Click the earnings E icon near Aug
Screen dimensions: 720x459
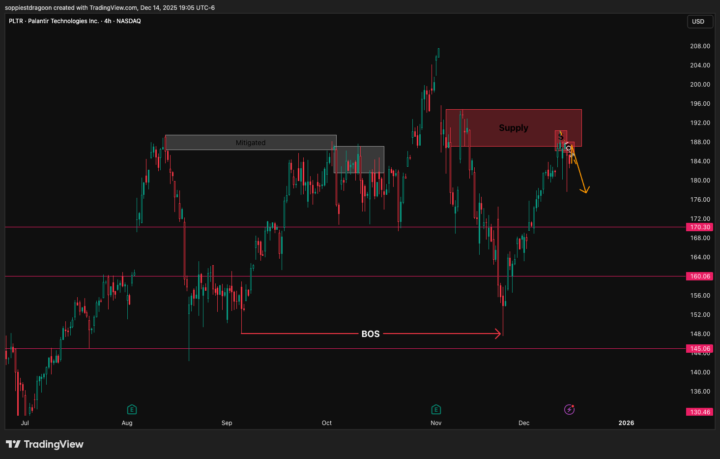point(132,409)
